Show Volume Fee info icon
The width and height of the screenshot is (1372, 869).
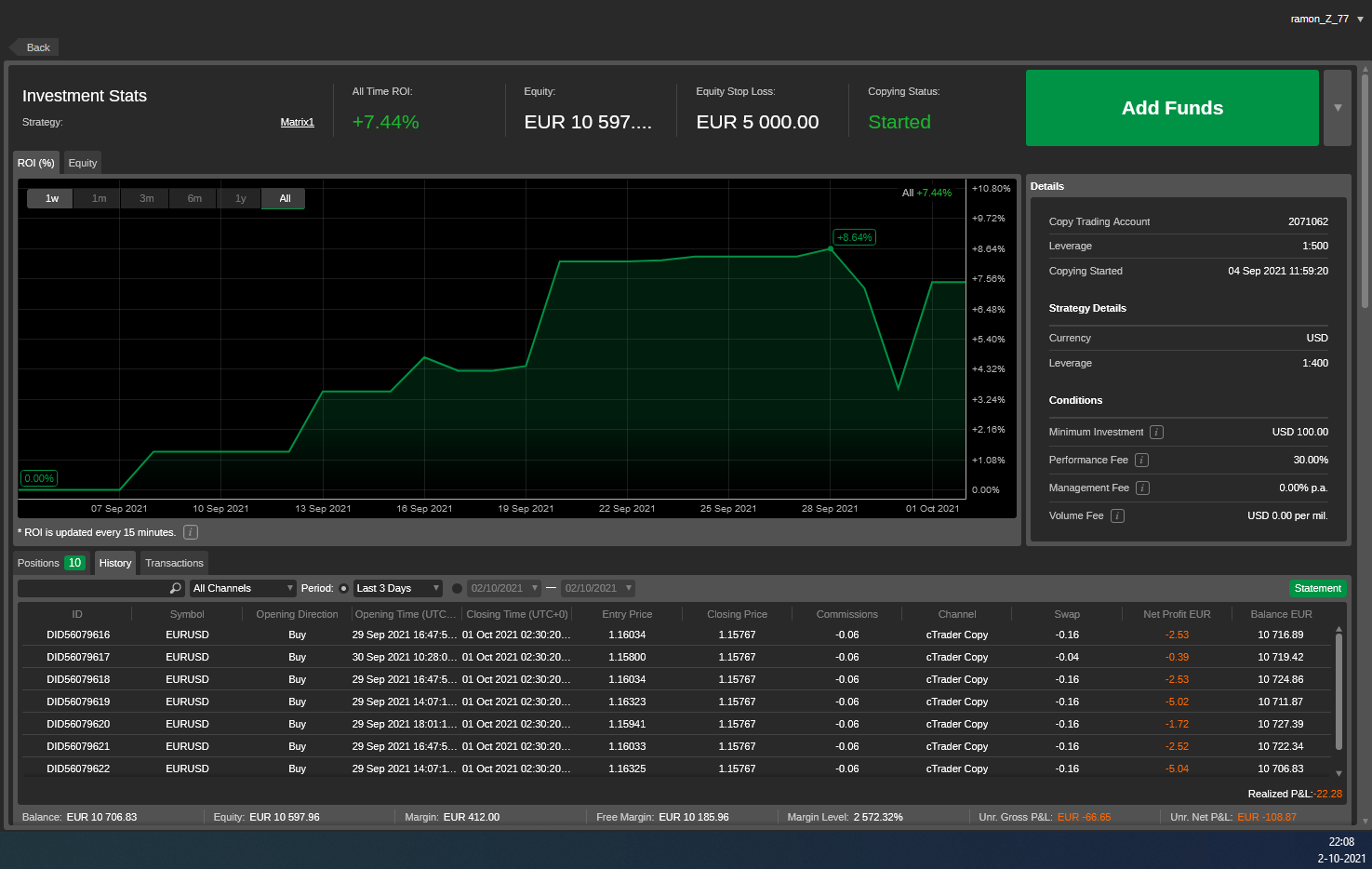point(1118,515)
